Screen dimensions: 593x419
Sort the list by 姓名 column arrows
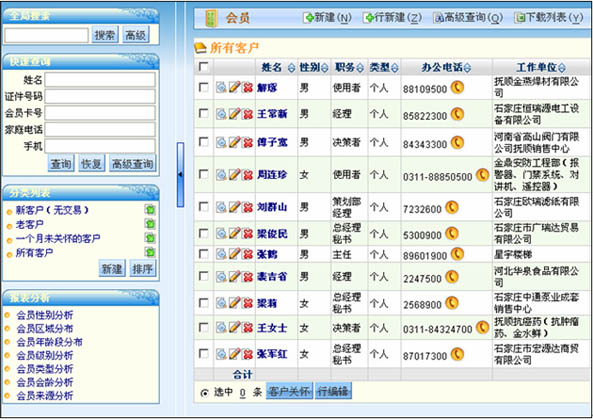[x=291, y=68]
